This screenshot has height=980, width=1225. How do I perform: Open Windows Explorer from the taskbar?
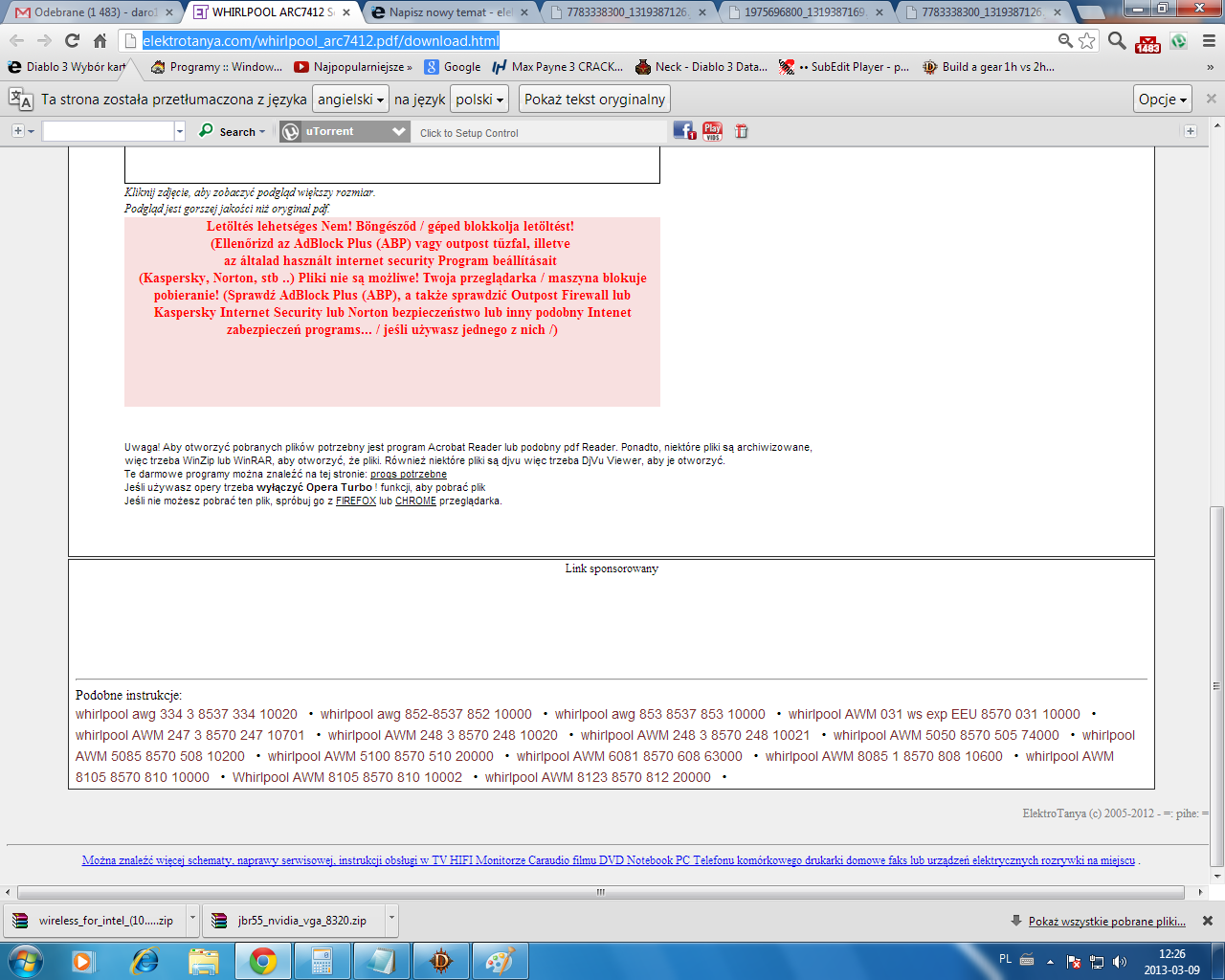(x=204, y=960)
